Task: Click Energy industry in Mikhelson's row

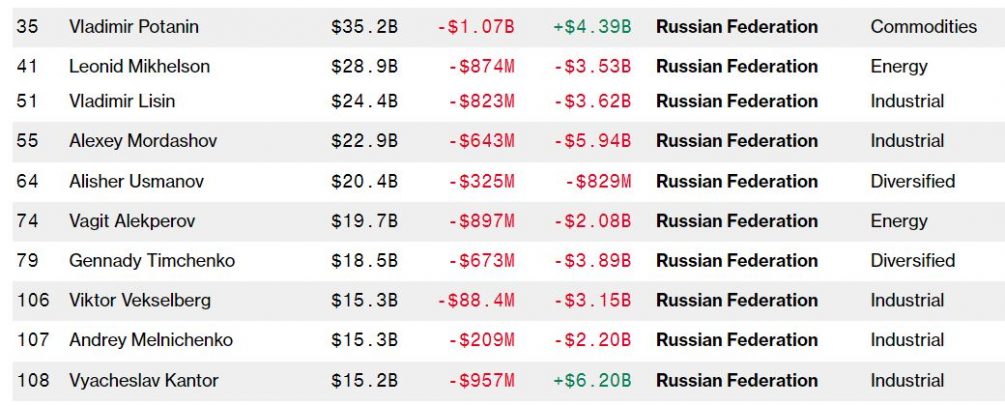Action: 899,67
